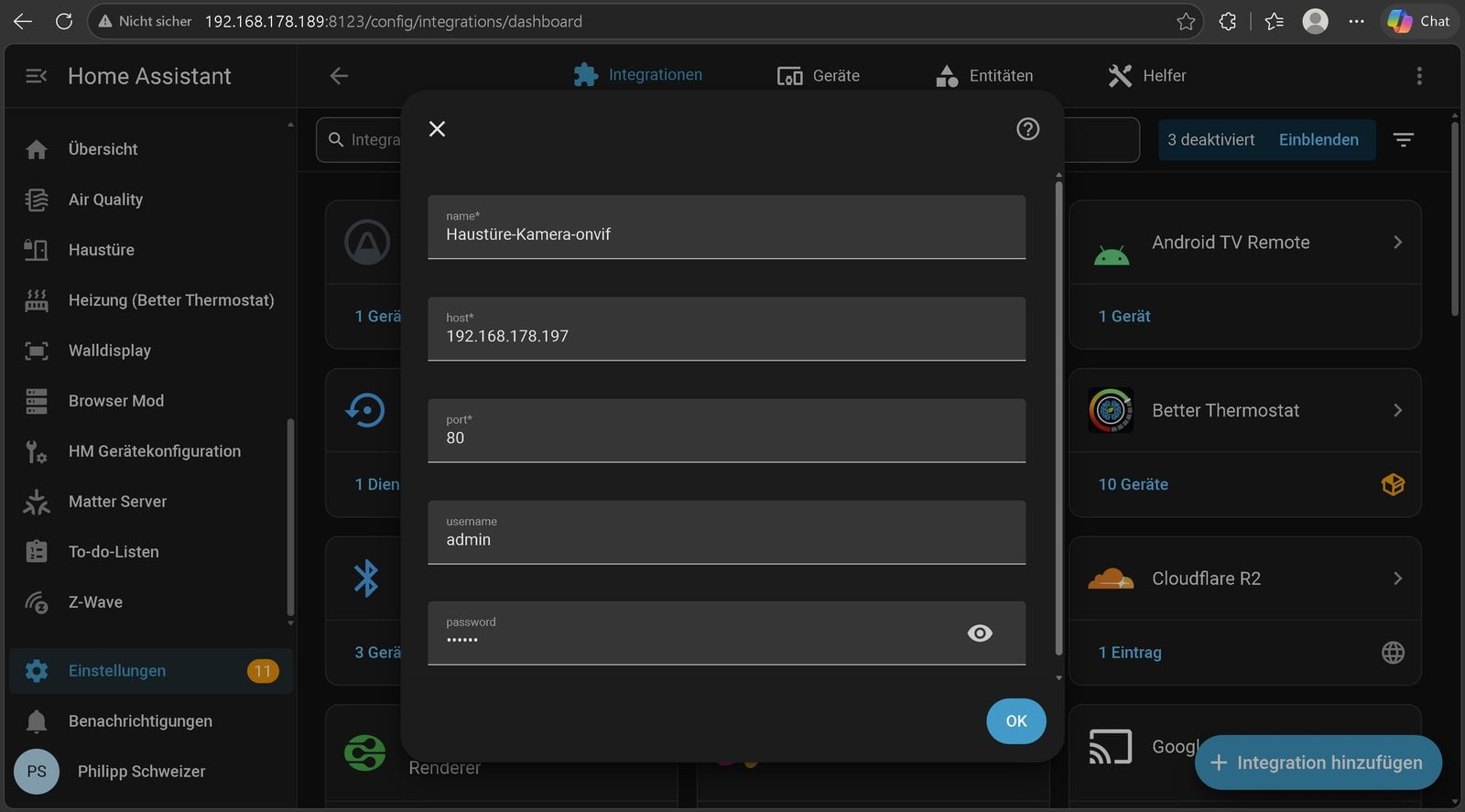
Task: Go back in the browser
Action: (x=23, y=21)
